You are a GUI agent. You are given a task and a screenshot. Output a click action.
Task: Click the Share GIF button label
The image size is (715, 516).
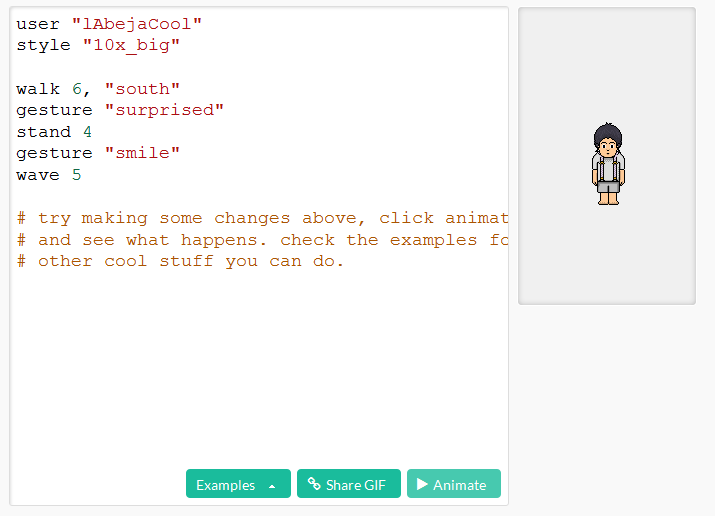[356, 485]
